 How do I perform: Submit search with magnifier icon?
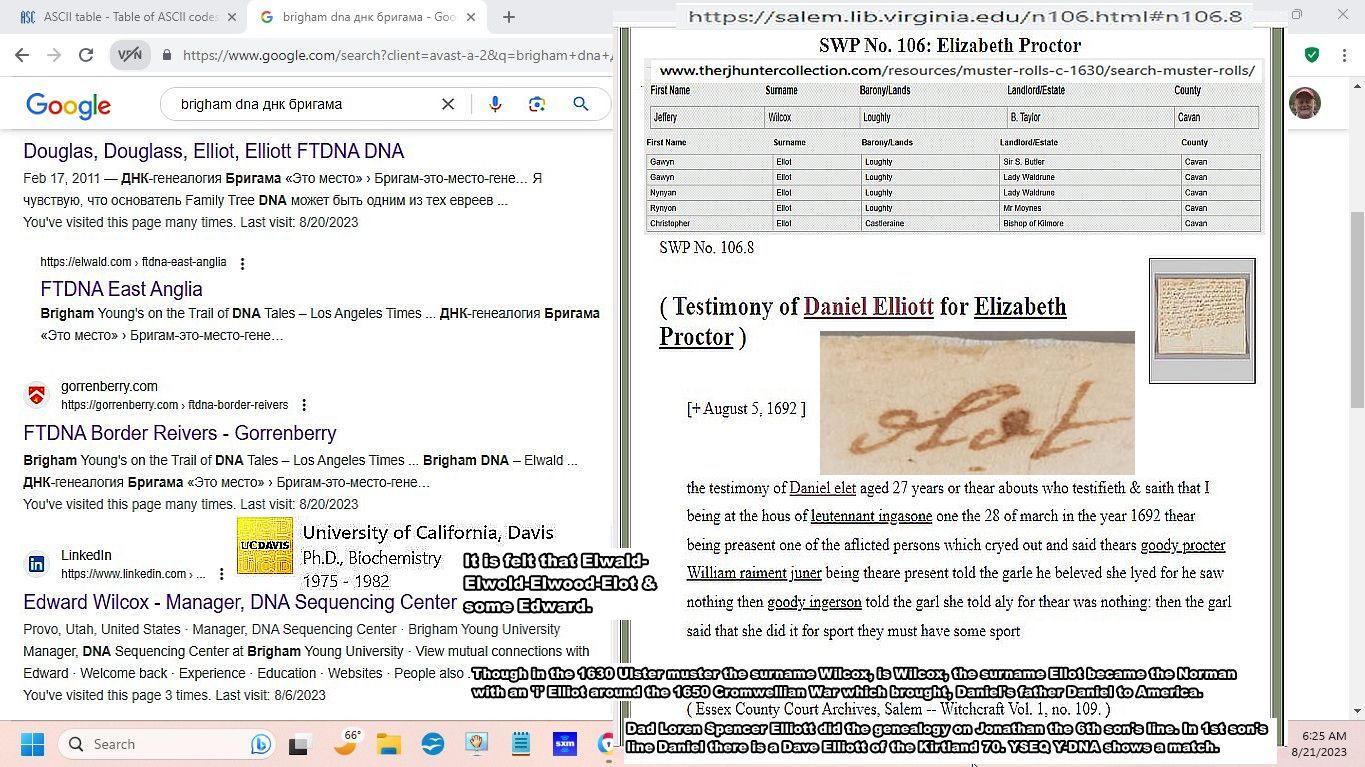[581, 104]
